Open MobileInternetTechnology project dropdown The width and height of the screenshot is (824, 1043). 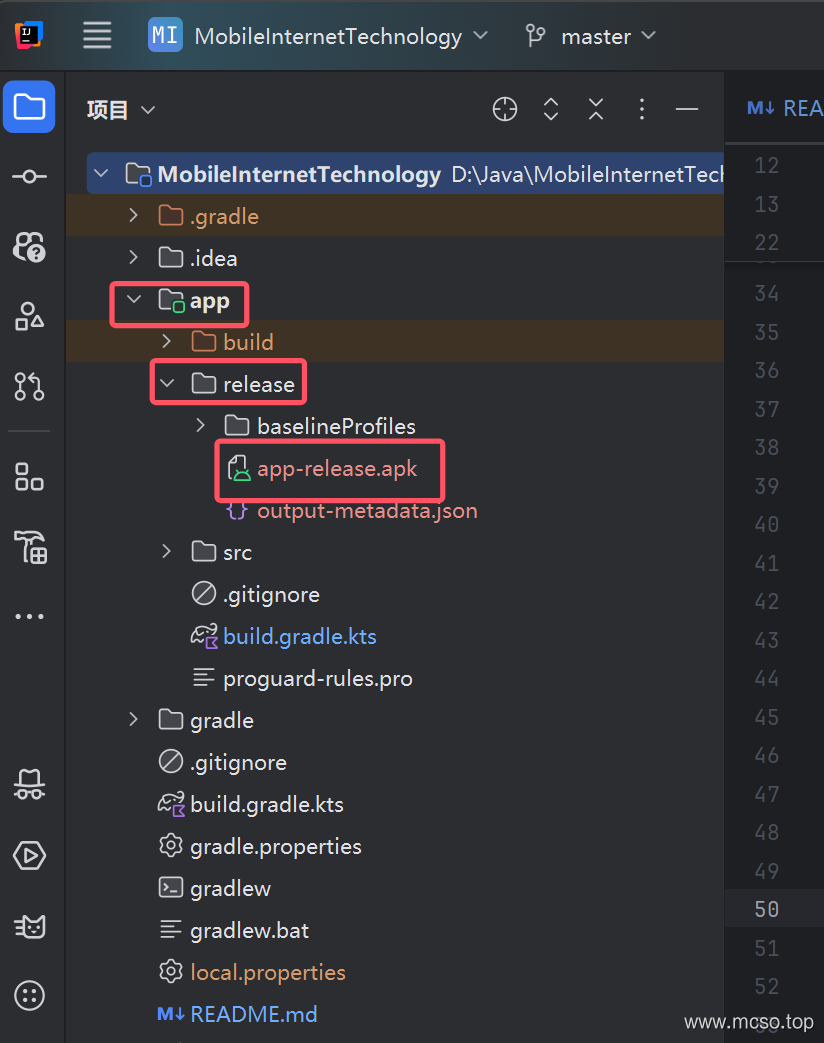pos(341,36)
